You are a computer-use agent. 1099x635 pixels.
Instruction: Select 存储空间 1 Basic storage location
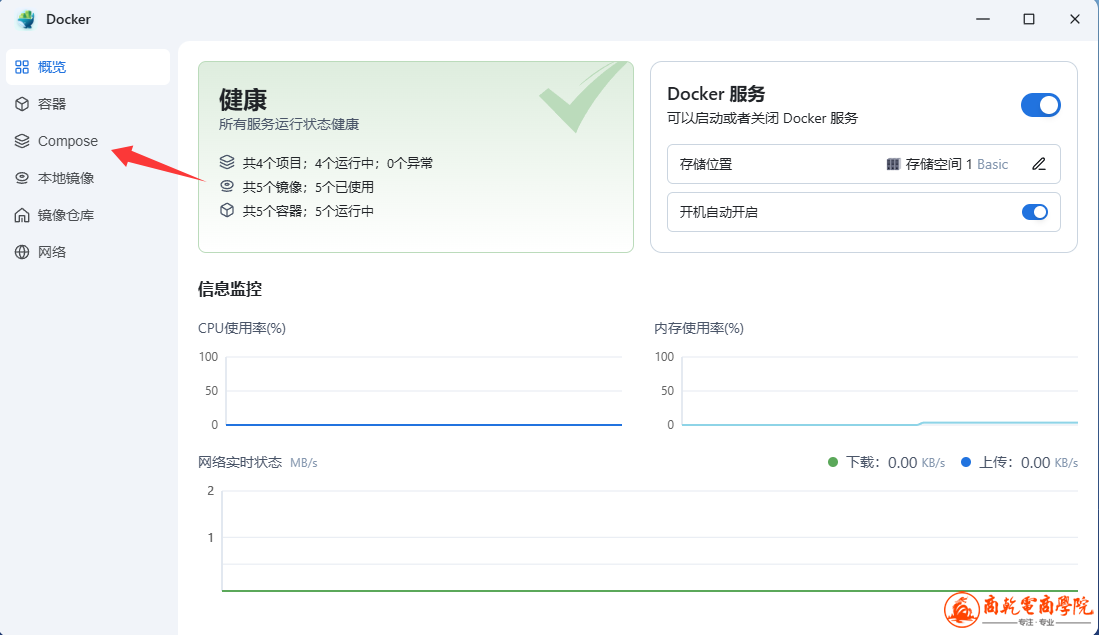947,164
